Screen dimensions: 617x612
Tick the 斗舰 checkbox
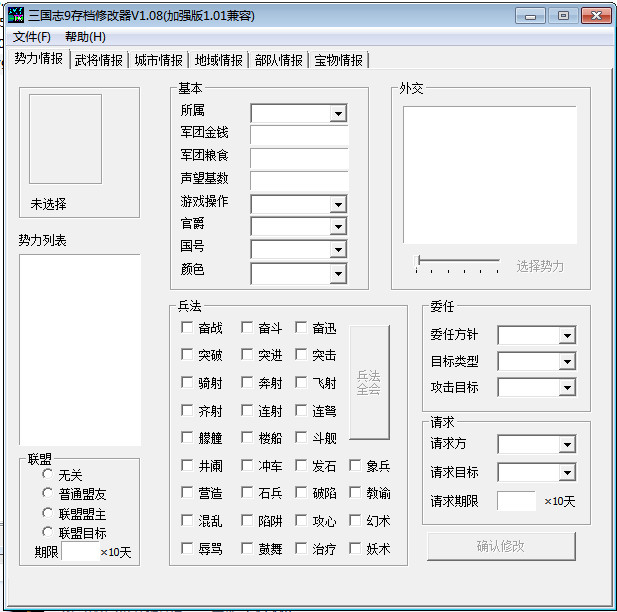click(x=301, y=437)
